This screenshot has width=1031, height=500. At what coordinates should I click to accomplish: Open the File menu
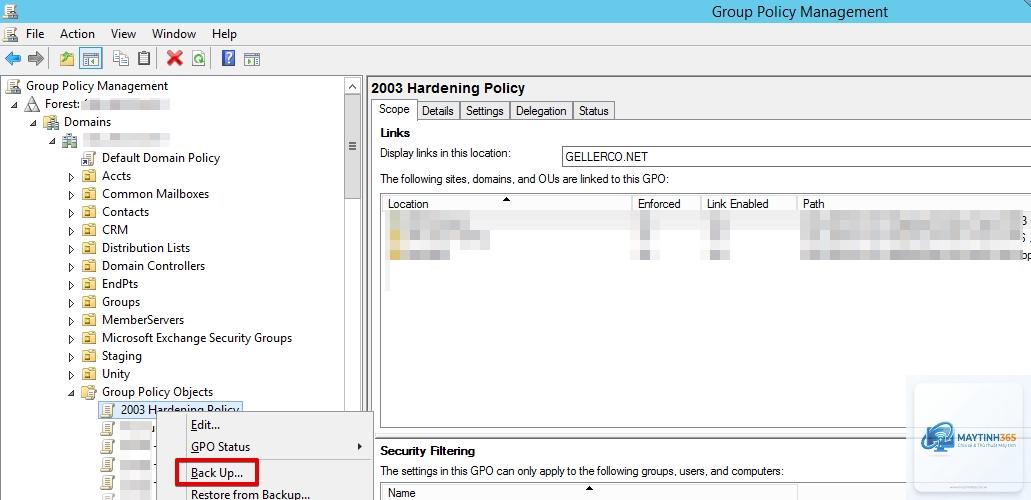point(35,34)
